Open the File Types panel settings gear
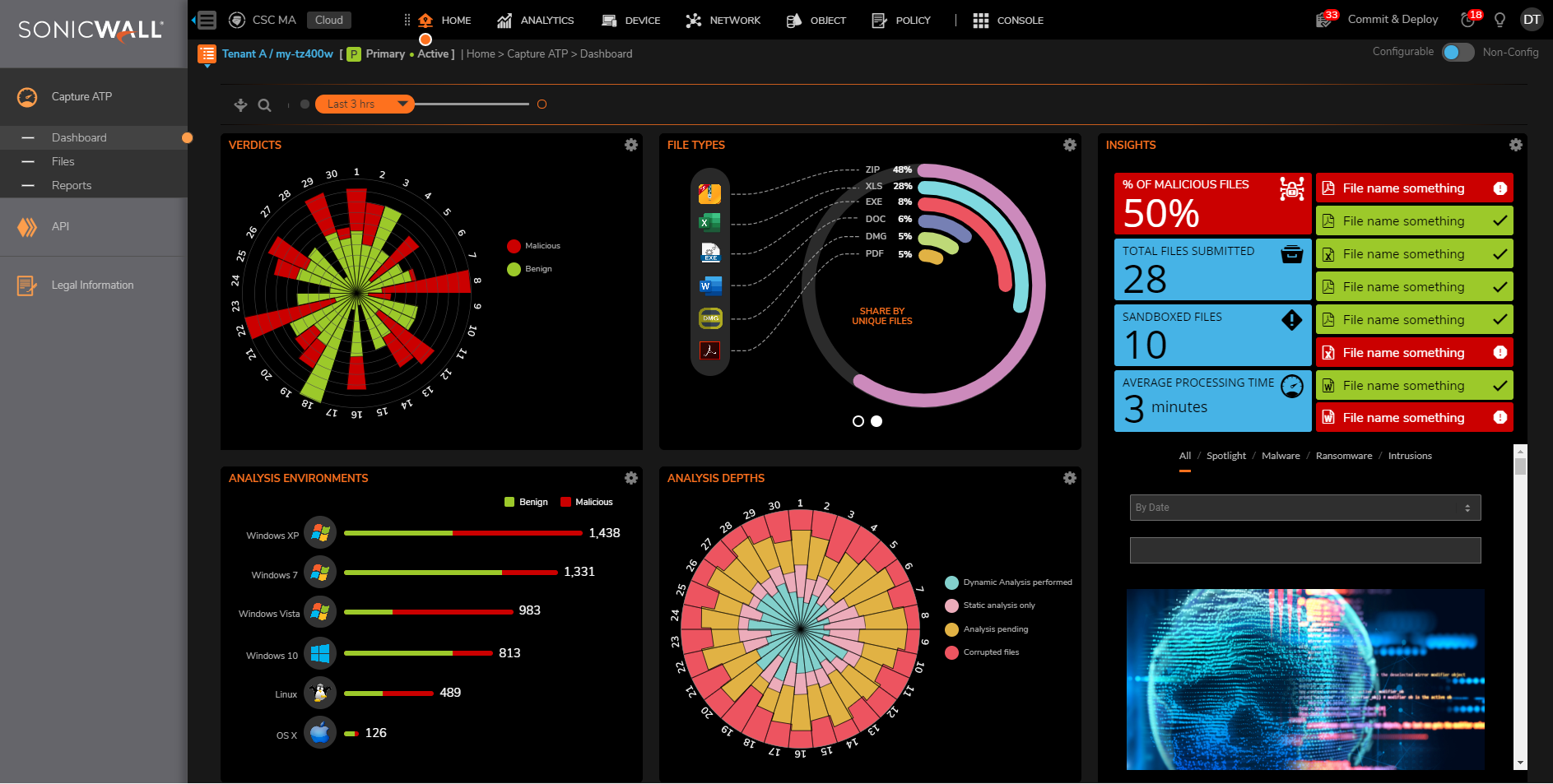Image resolution: width=1553 pixels, height=784 pixels. pos(1070,145)
